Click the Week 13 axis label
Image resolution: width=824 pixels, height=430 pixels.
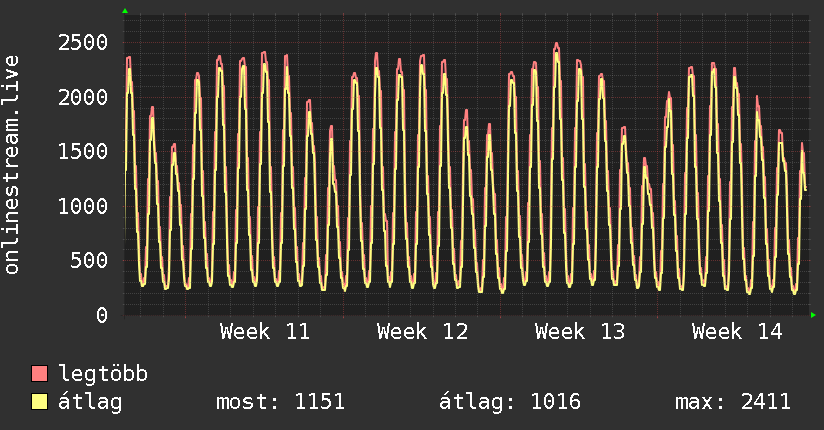click(579, 332)
